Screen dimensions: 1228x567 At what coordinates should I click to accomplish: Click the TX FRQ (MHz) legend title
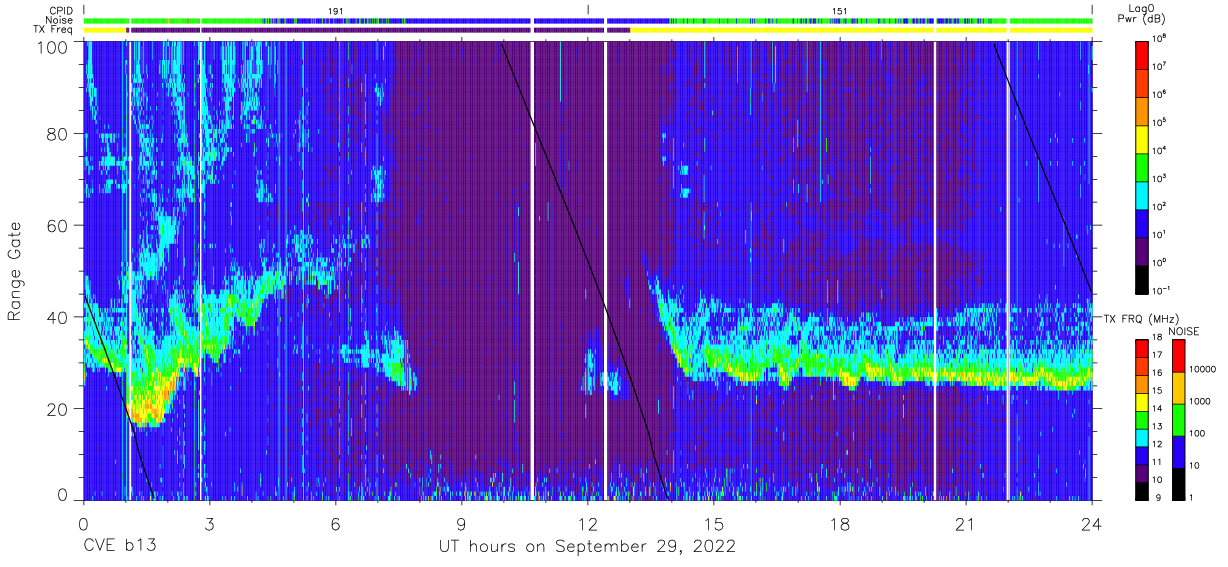[x=1140, y=318]
